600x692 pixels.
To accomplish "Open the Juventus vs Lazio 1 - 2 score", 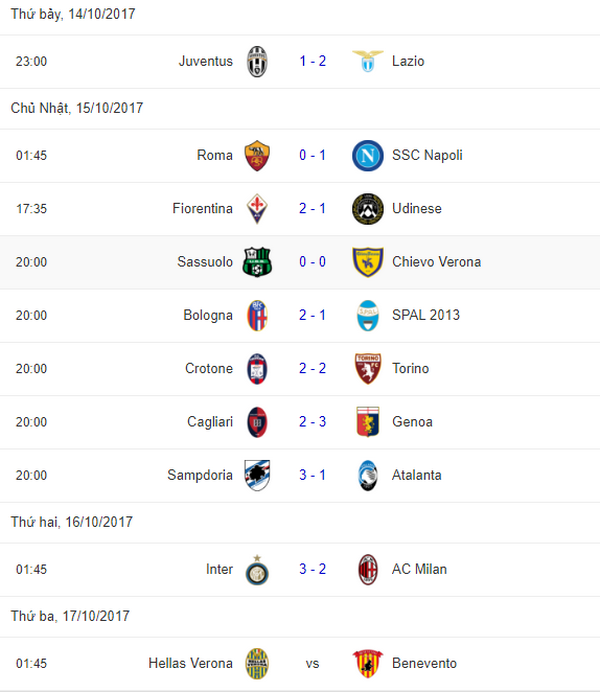I will pyautogui.click(x=312, y=61).
